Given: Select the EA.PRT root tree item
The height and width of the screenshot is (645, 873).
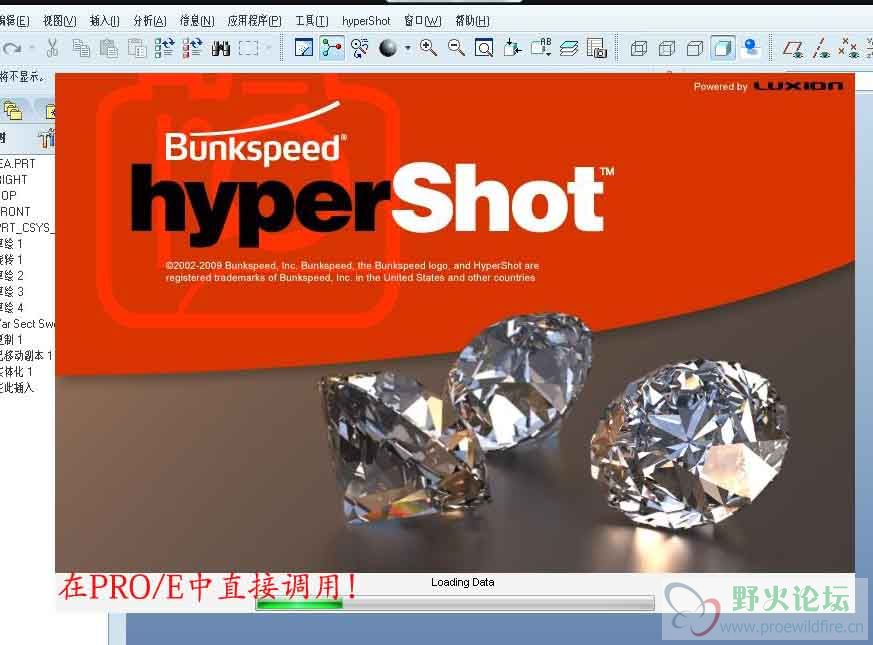Looking at the screenshot, I should (18, 164).
